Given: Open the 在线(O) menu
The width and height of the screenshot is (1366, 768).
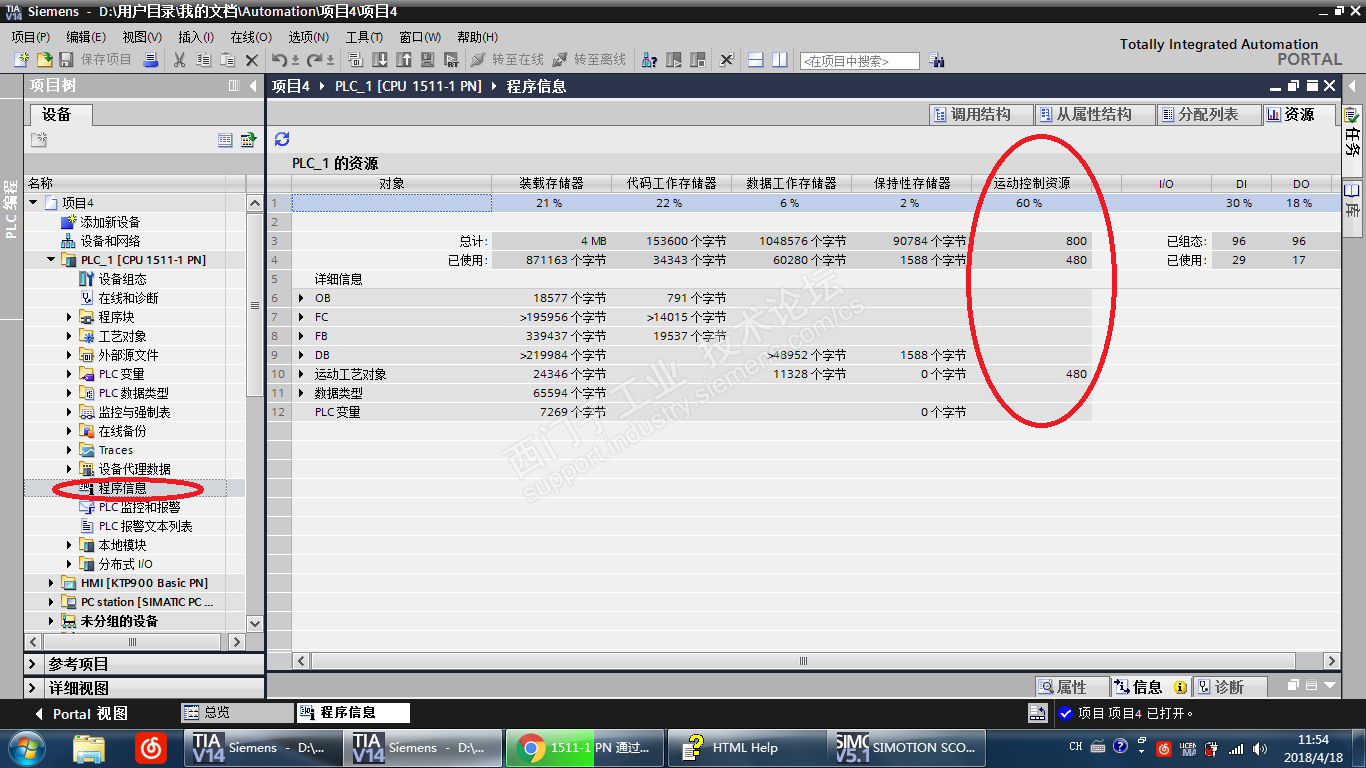Looking at the screenshot, I should 250,37.
